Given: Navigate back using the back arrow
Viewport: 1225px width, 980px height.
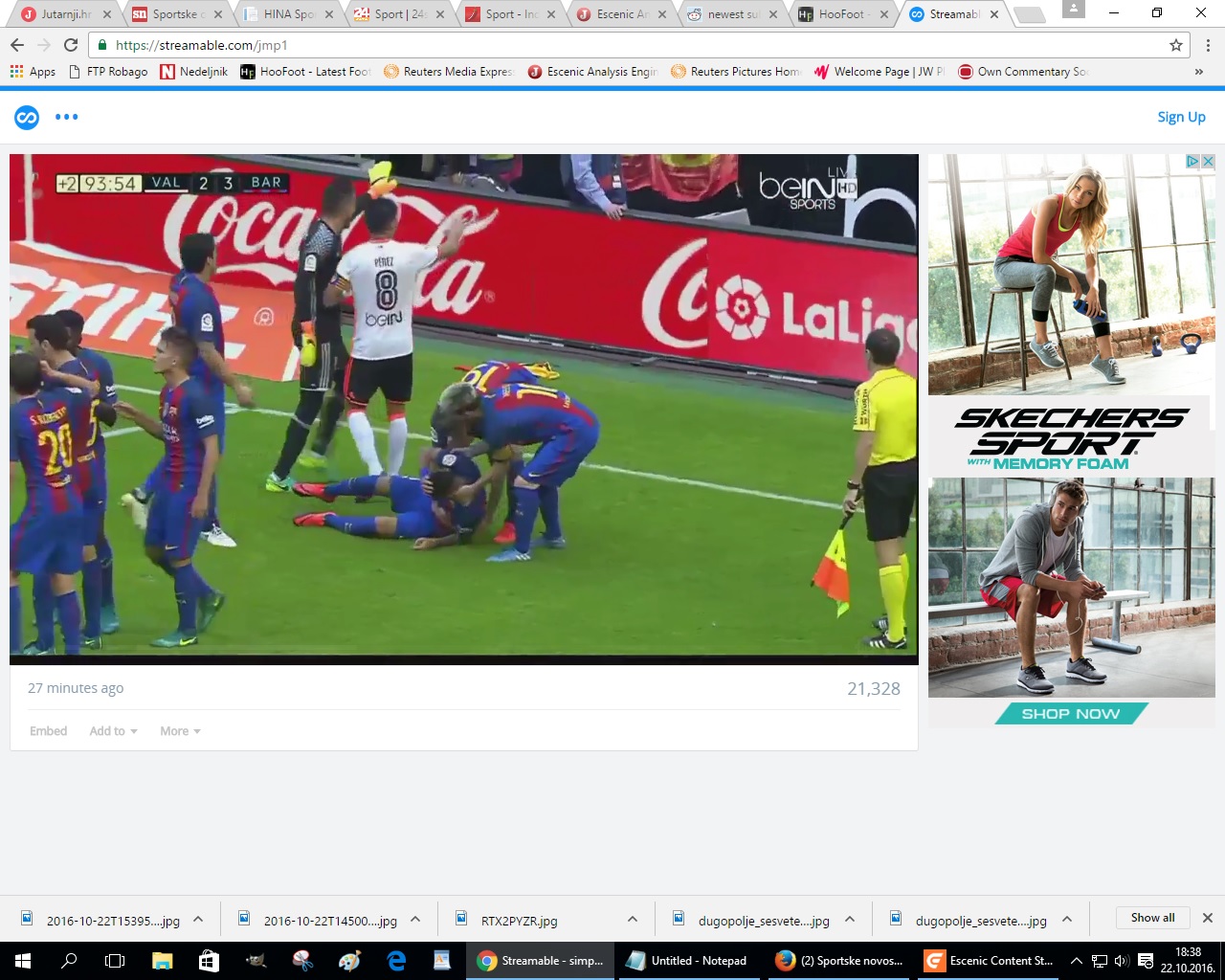Looking at the screenshot, I should pos(19,44).
